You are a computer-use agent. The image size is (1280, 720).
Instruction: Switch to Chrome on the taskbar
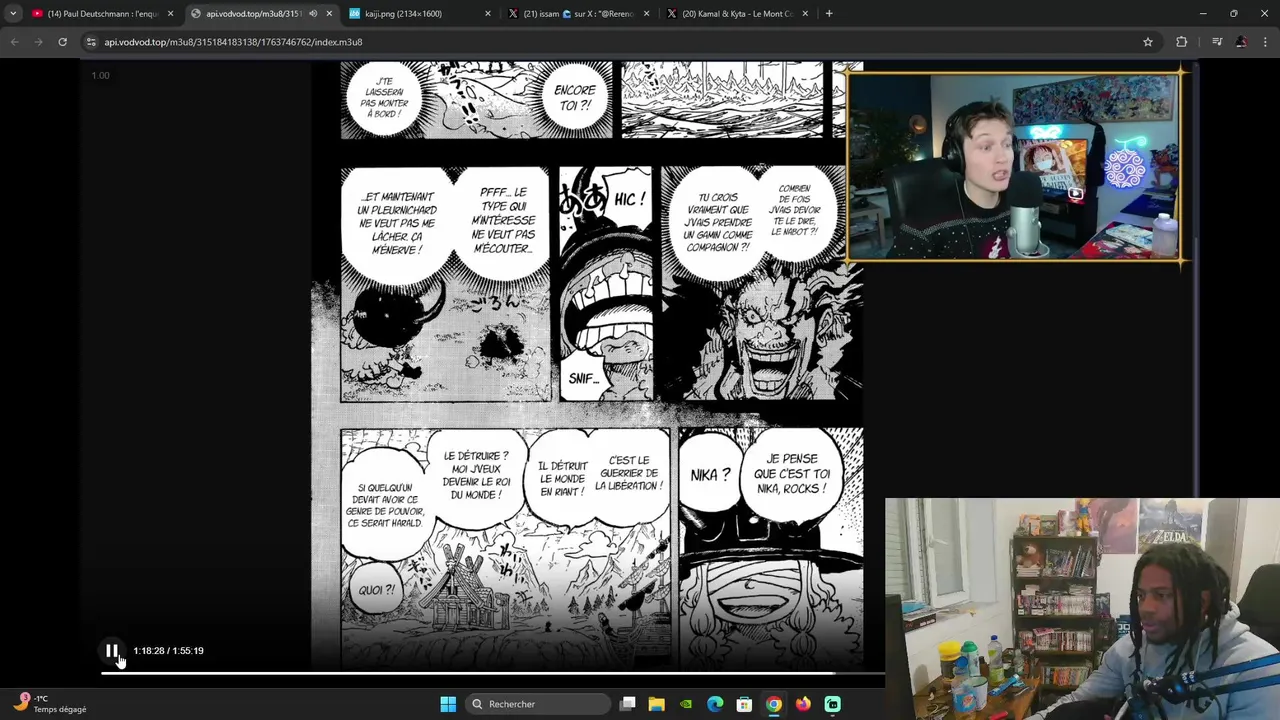(774, 704)
